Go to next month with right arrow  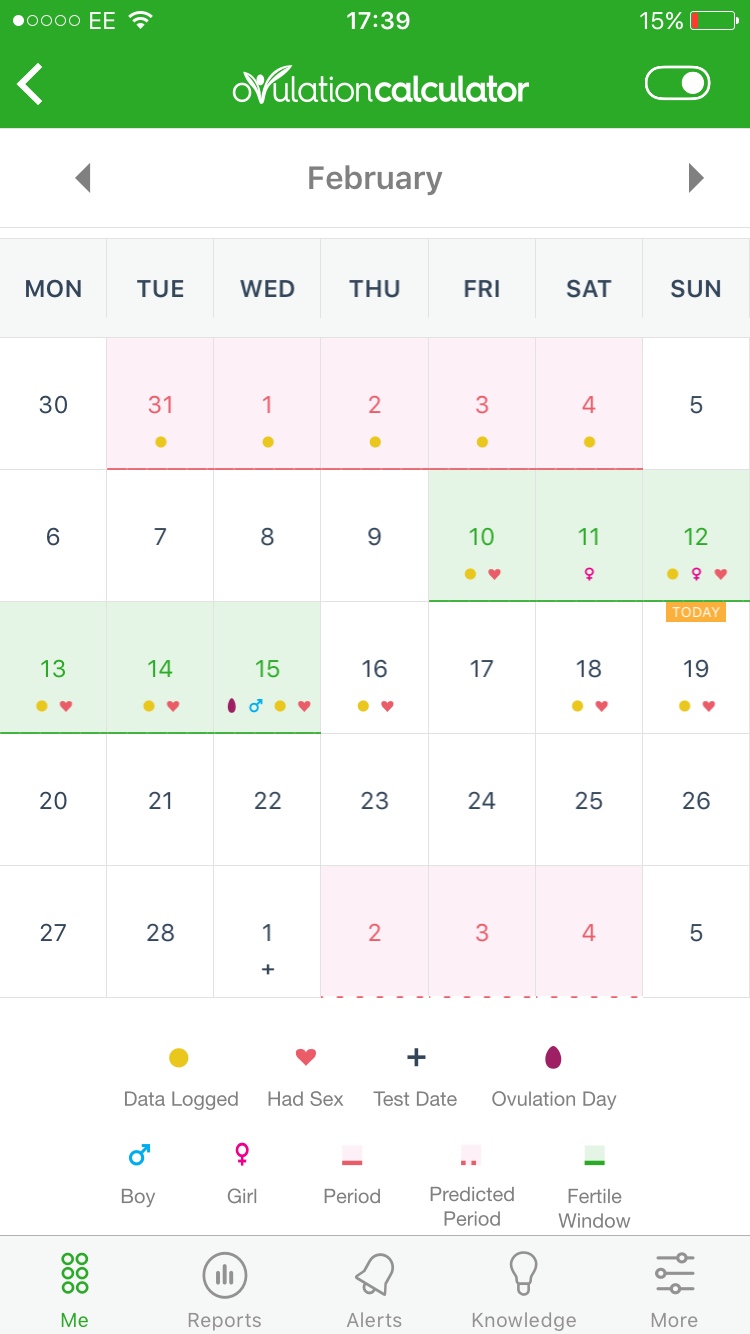point(696,179)
